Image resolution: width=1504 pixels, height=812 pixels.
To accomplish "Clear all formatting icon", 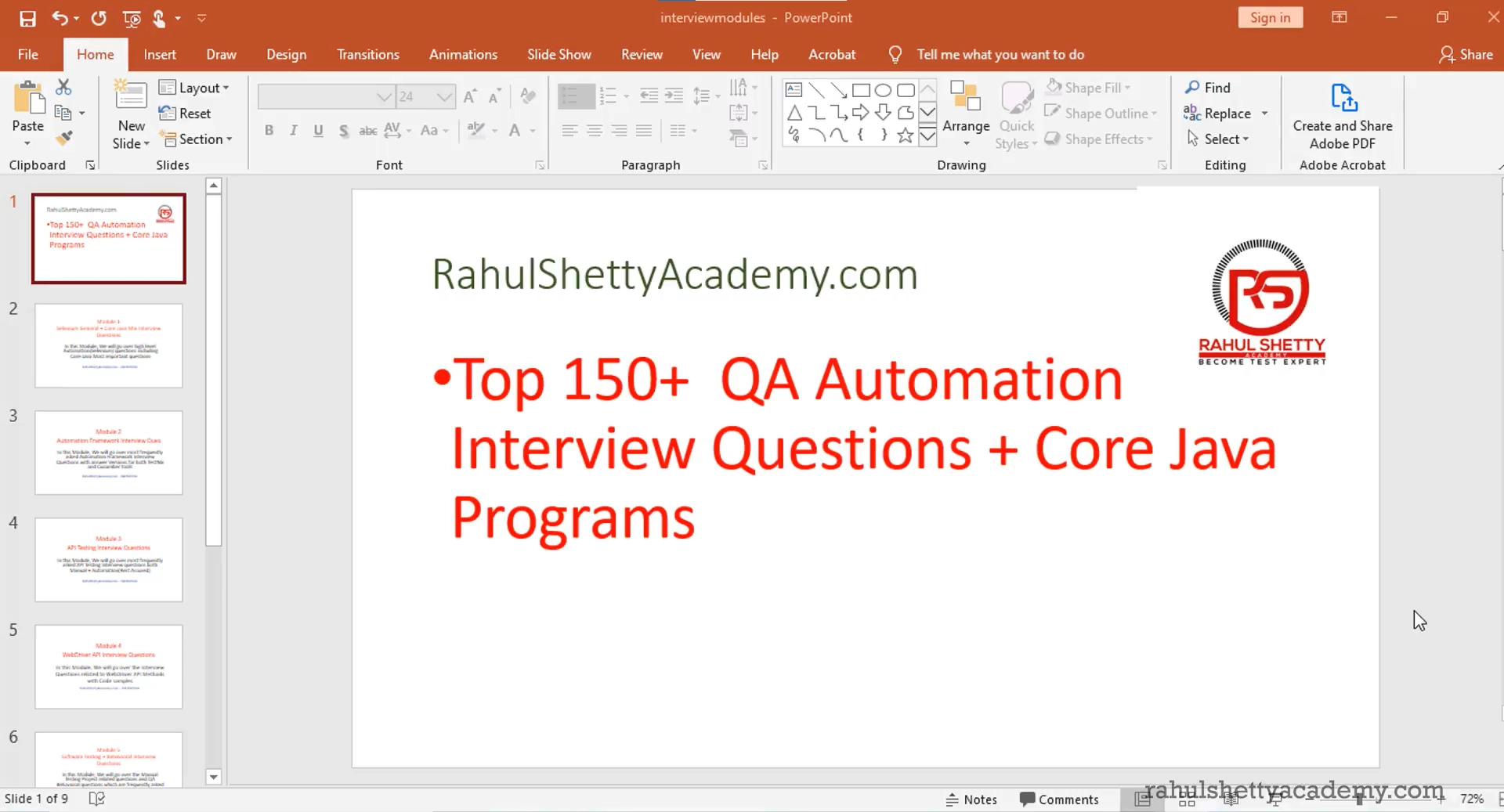I will pos(528,96).
